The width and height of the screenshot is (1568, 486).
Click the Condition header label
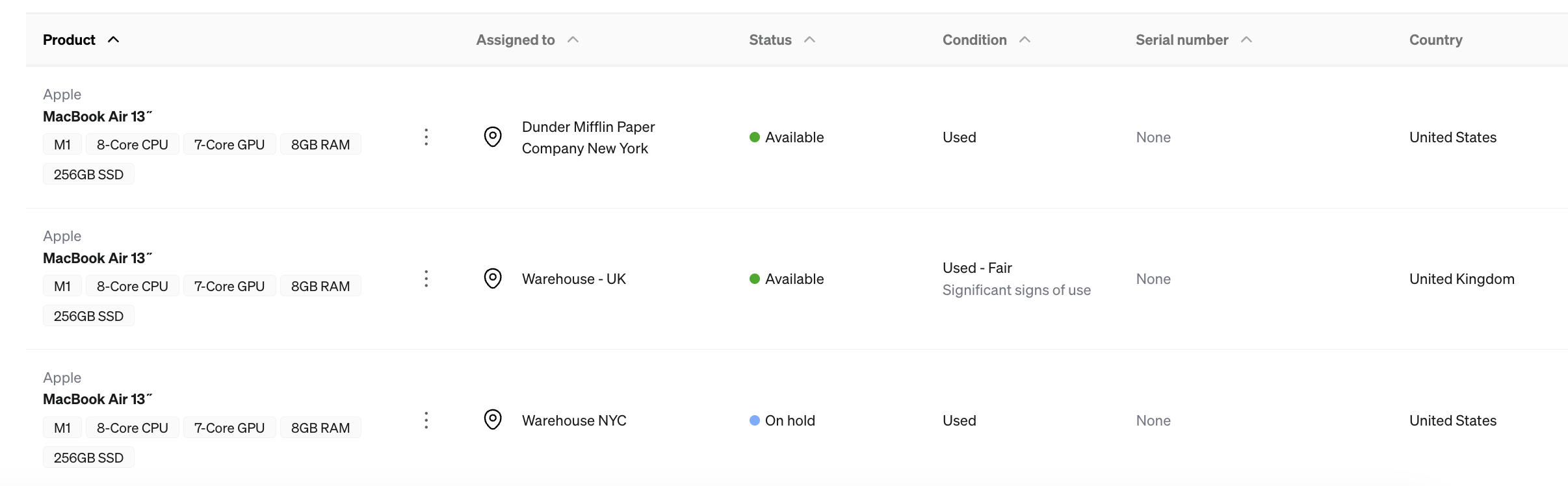[974, 40]
